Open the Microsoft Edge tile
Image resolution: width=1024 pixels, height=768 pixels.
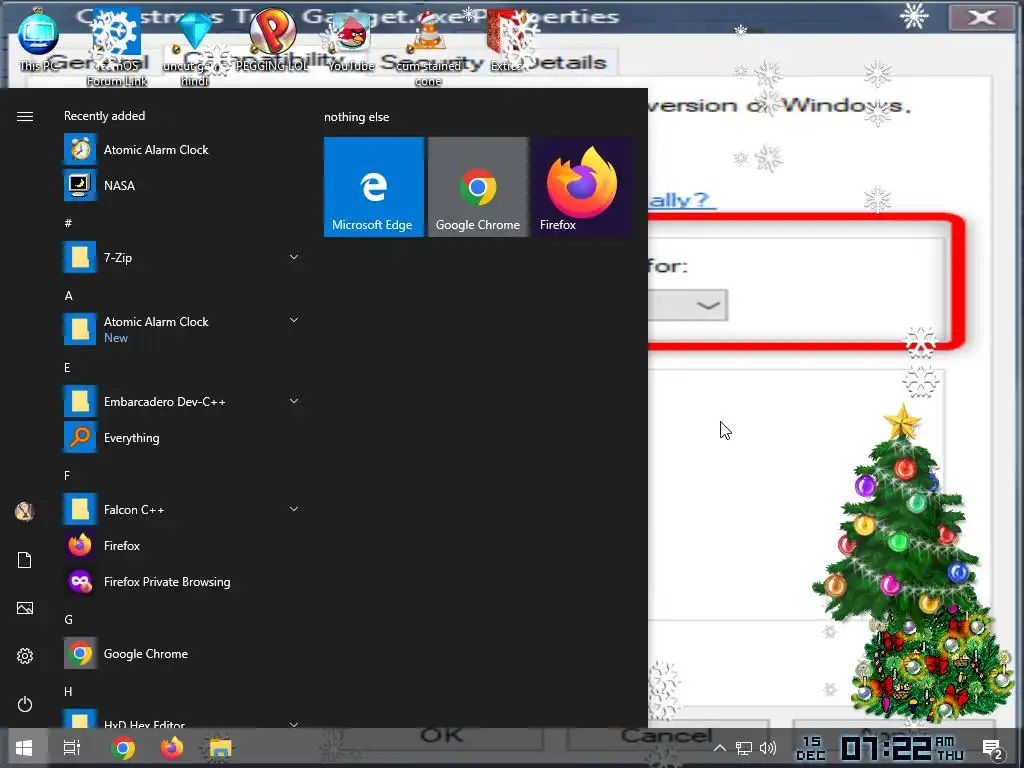374,187
